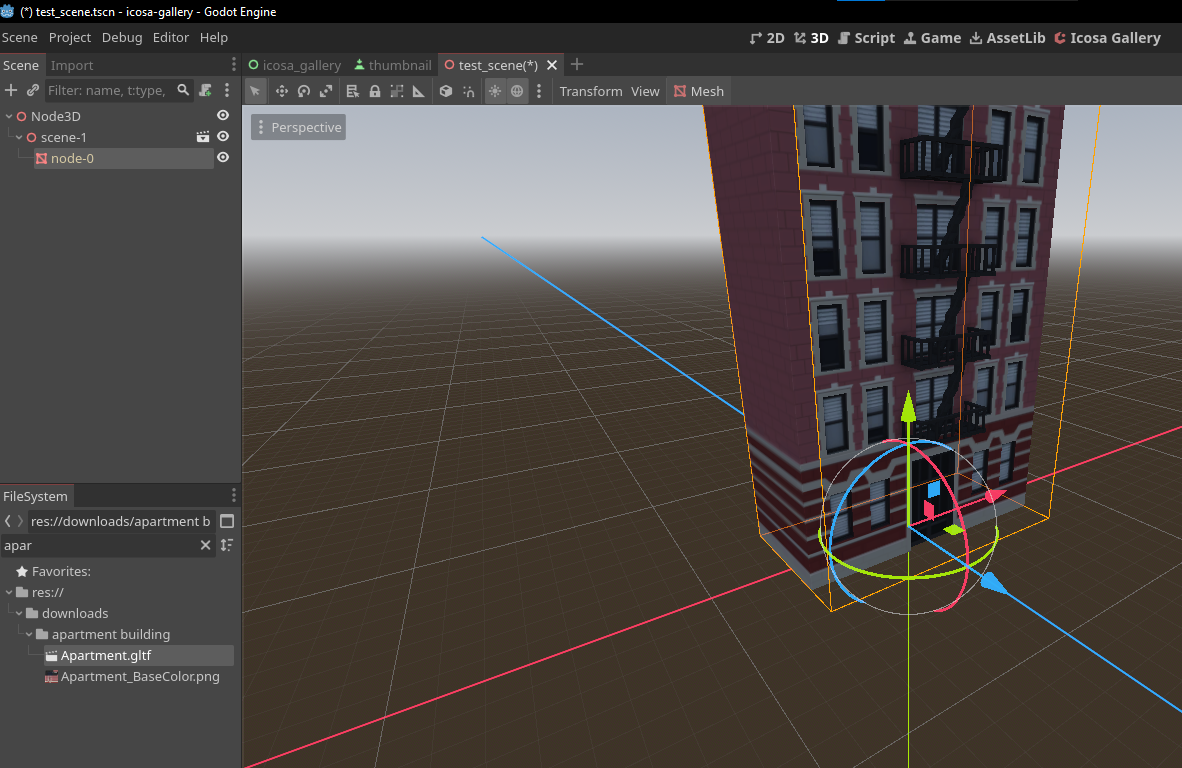Toggle visibility of Node3D
This screenshot has height=768, width=1182.
(223, 116)
